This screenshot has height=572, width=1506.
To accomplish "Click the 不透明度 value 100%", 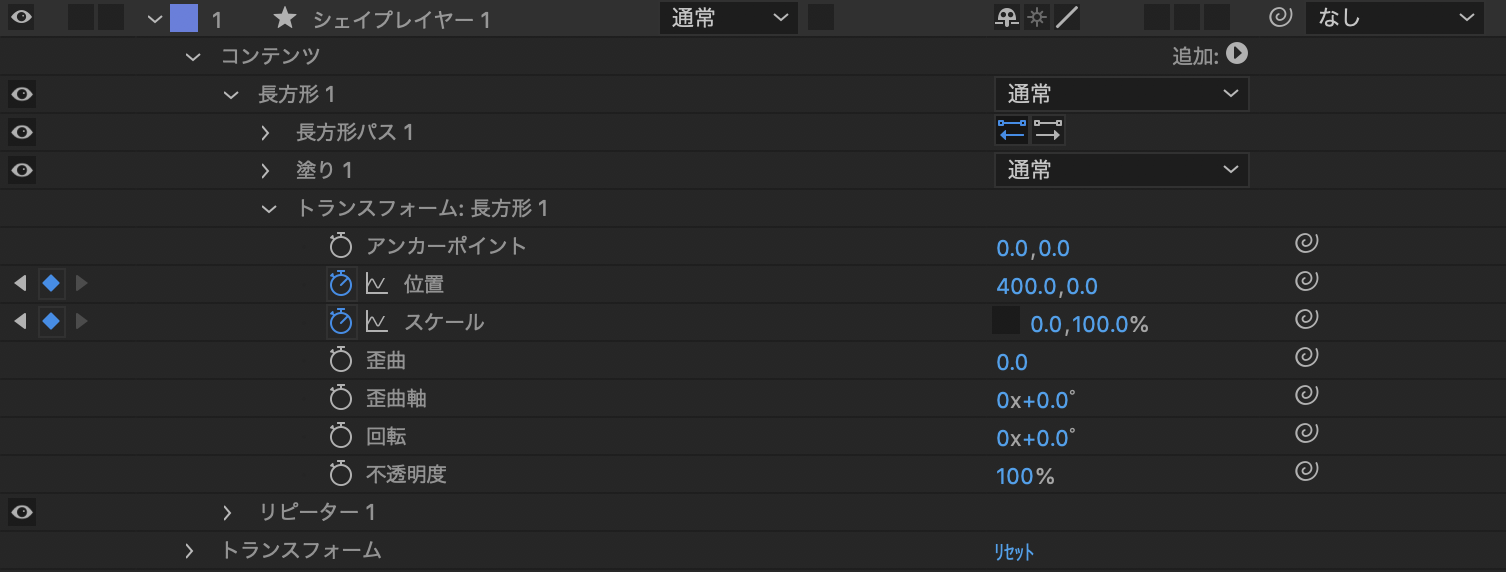I will 1025,476.
